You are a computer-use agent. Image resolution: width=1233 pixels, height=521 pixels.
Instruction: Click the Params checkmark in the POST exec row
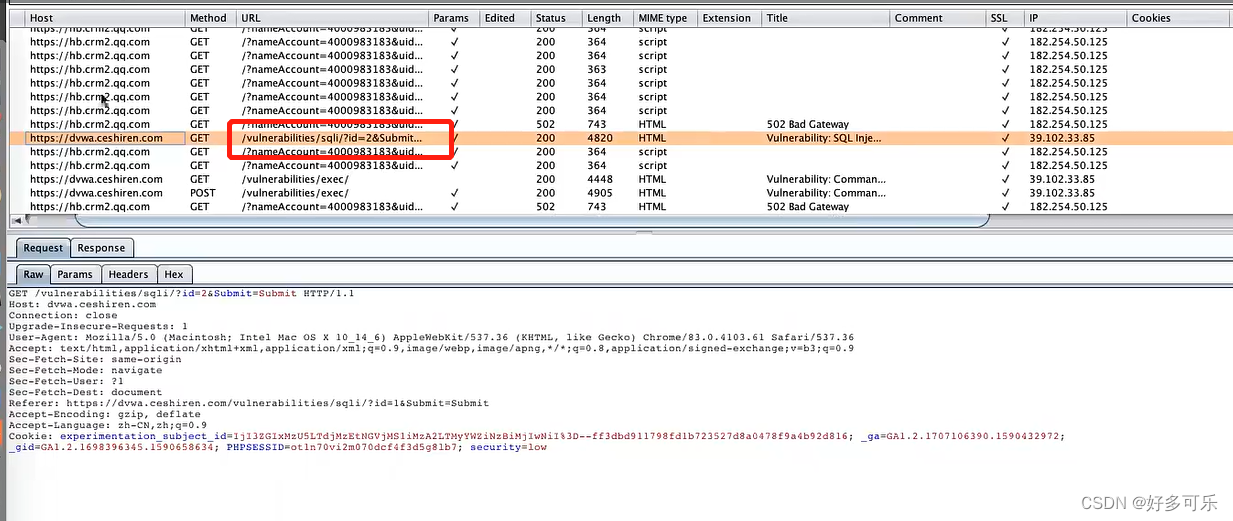tap(455, 193)
